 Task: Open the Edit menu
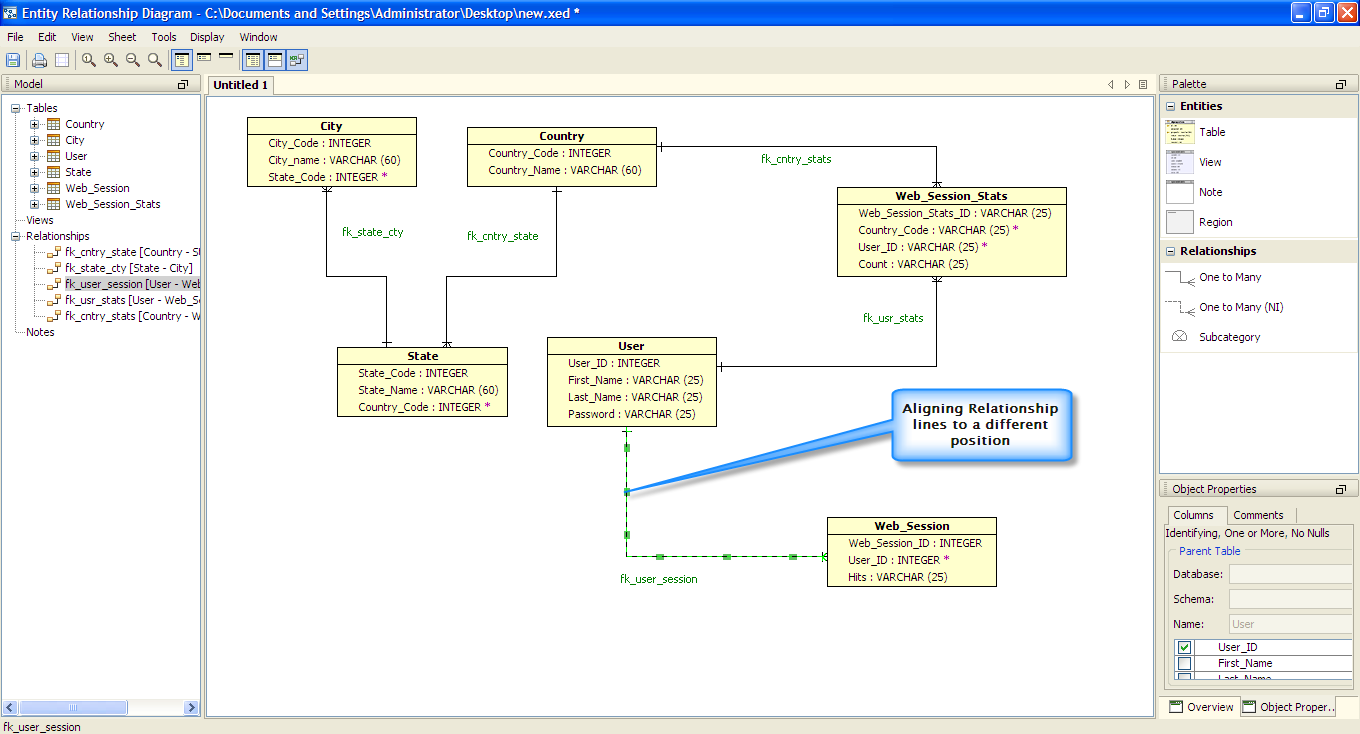pyautogui.click(x=47, y=37)
